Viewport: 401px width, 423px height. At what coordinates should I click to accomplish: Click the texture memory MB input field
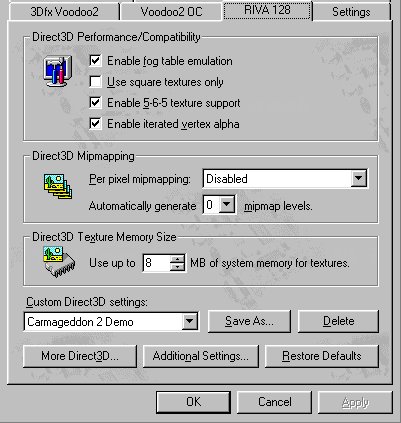156,263
